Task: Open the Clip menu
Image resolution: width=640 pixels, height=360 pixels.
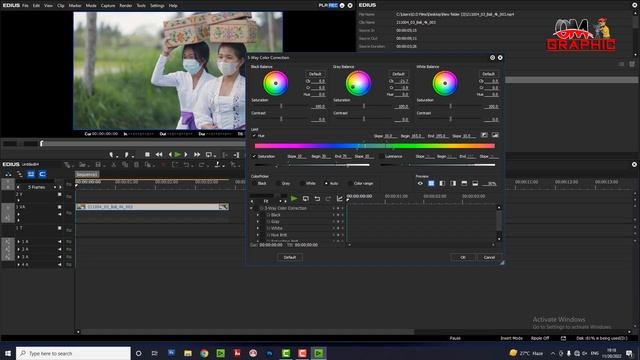Action: click(x=61, y=6)
